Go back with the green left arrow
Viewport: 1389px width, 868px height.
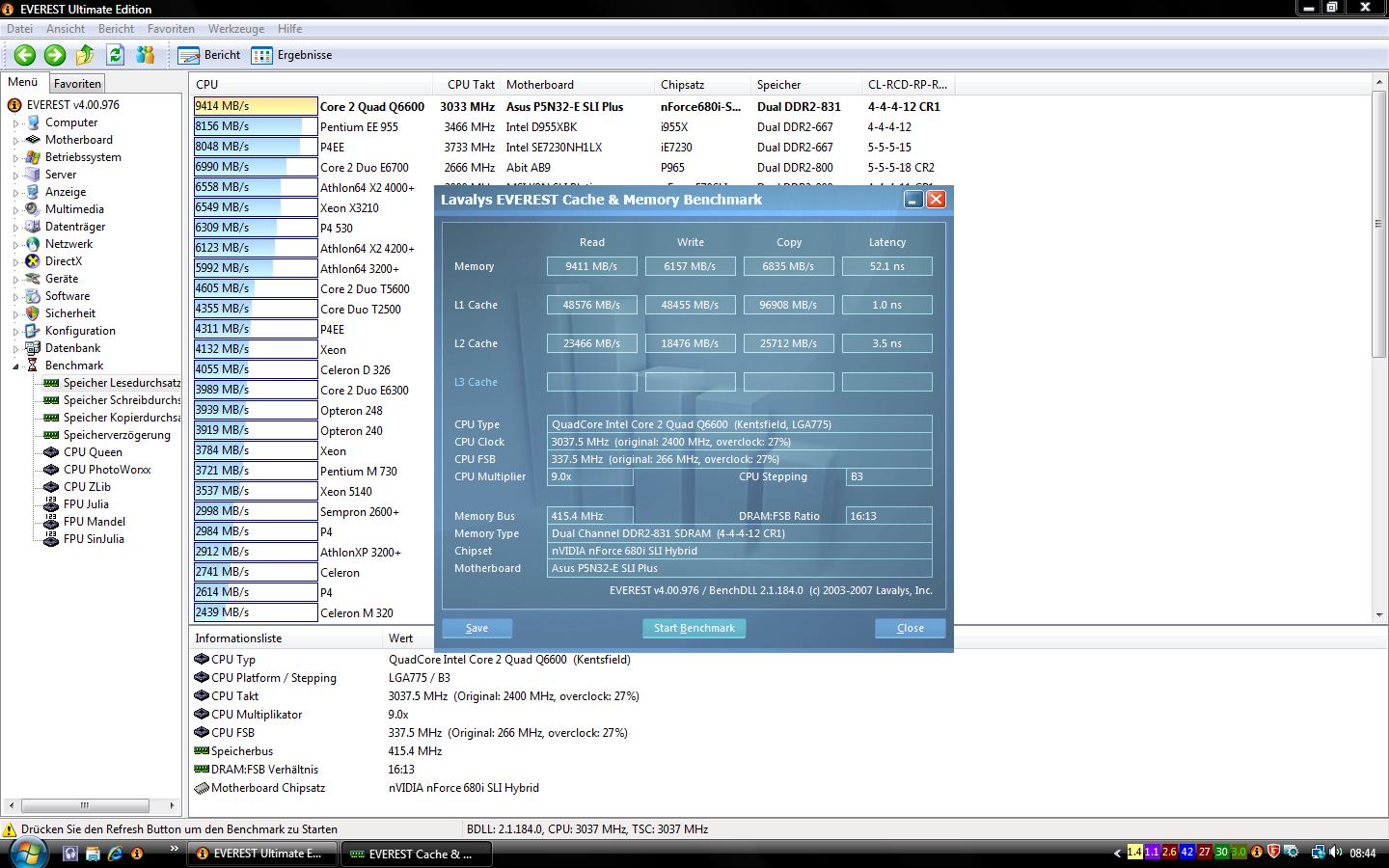pos(25,55)
